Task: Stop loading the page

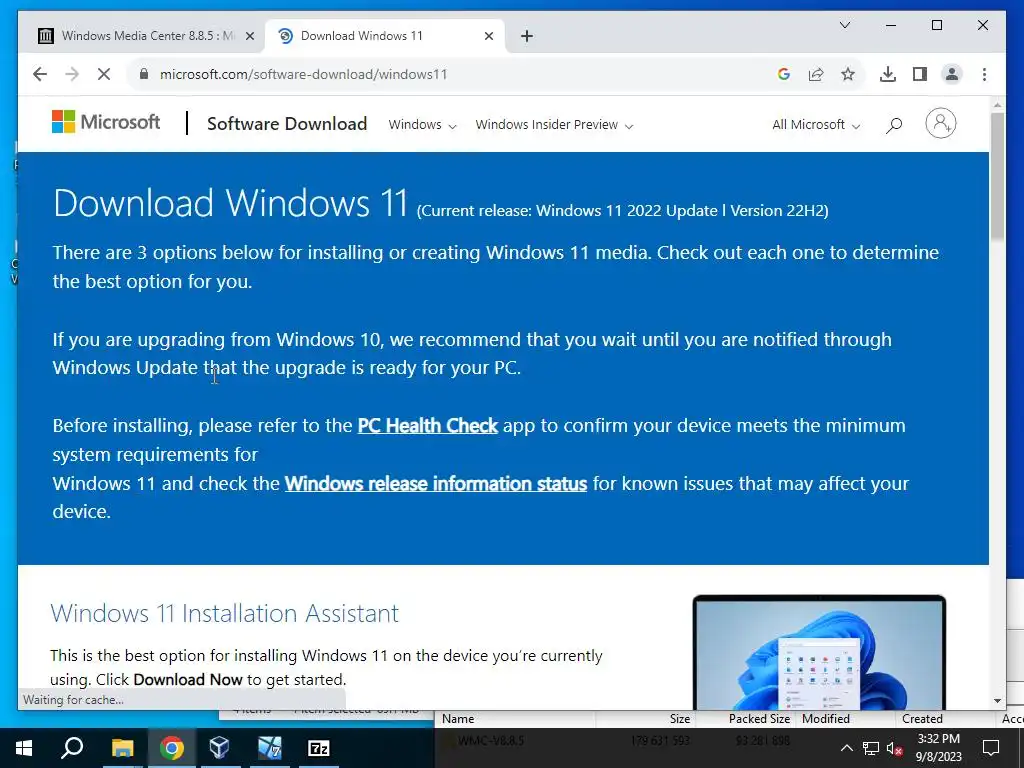Action: point(104,74)
